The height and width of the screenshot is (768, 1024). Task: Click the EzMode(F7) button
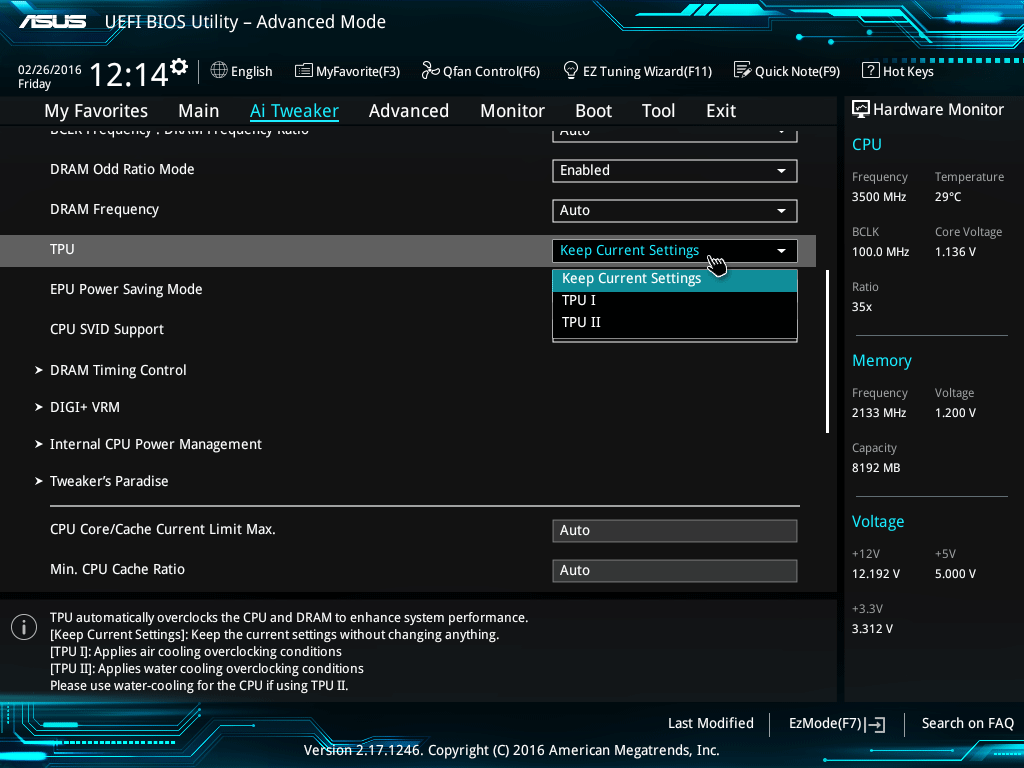point(836,723)
